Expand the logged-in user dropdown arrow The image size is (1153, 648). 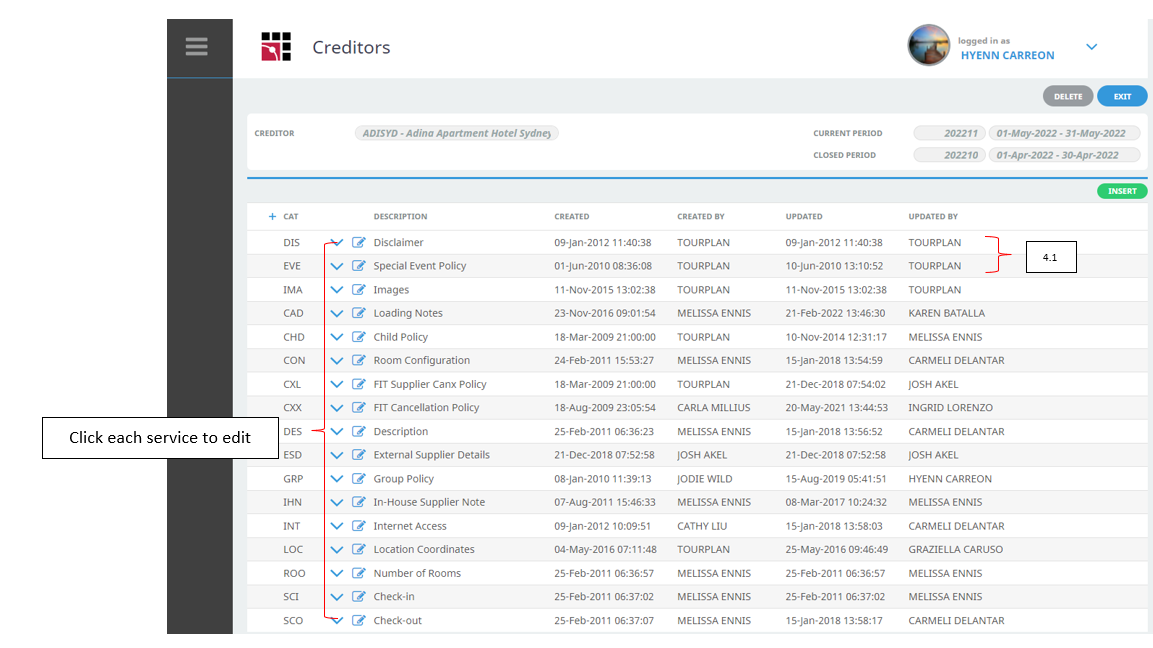1092,47
